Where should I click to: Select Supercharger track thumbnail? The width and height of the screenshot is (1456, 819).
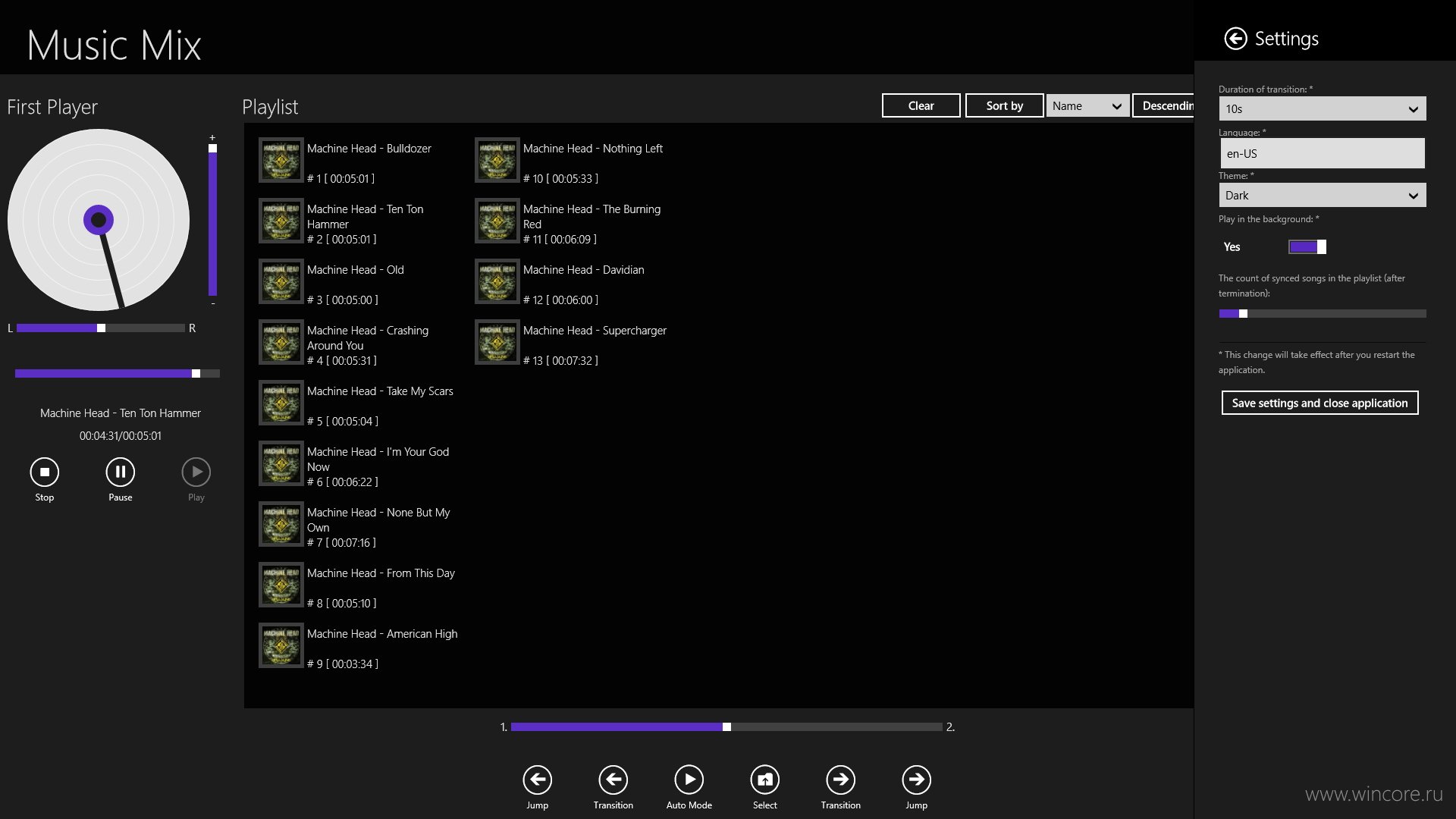pyautogui.click(x=497, y=342)
